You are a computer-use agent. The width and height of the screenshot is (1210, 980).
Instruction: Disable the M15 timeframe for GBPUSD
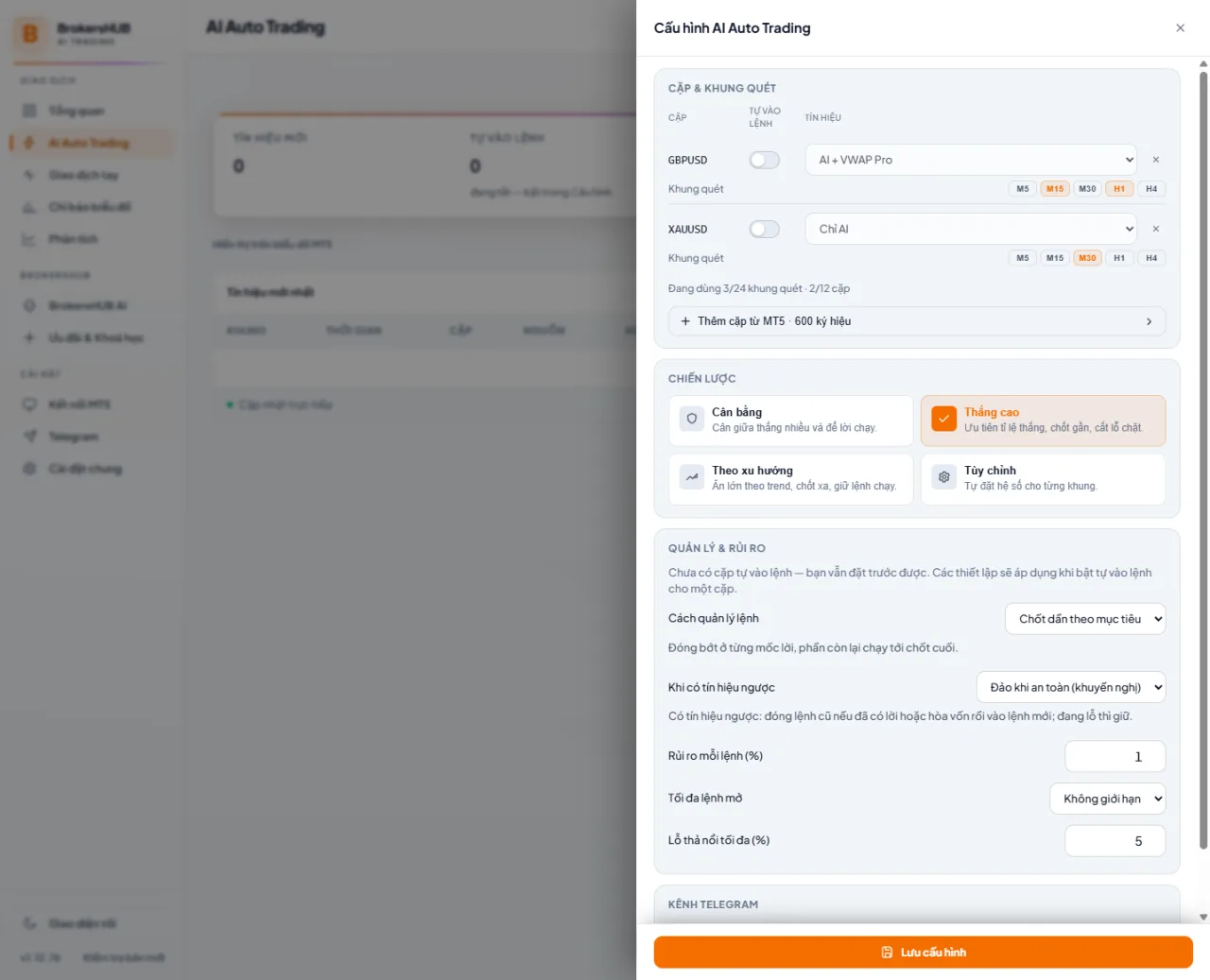pyautogui.click(x=1055, y=189)
